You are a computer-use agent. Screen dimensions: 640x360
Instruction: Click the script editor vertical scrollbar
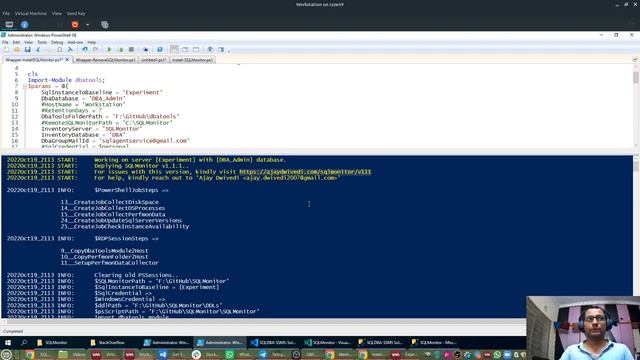point(636,106)
